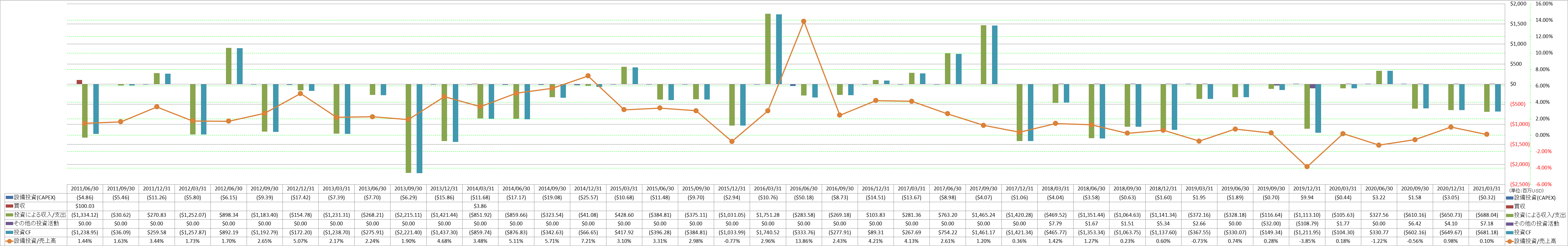Image resolution: width=1568 pixels, height=246 pixels.
Task: Select the 2016/06/30 column header
Action: 804,189
